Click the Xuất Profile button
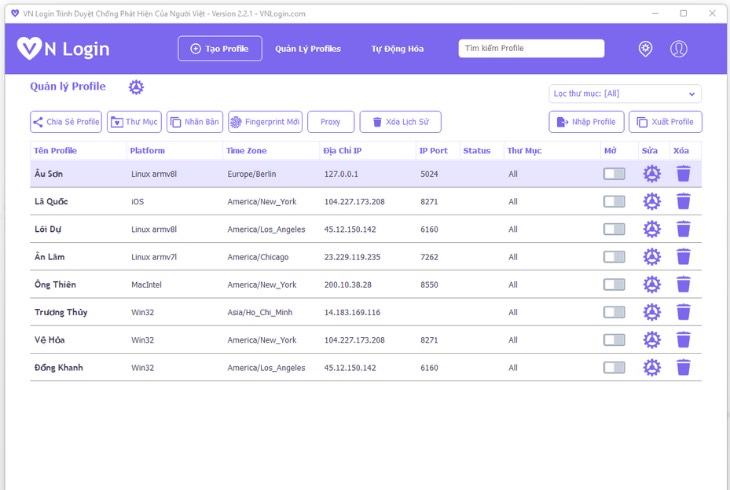730x490 pixels. 665,122
